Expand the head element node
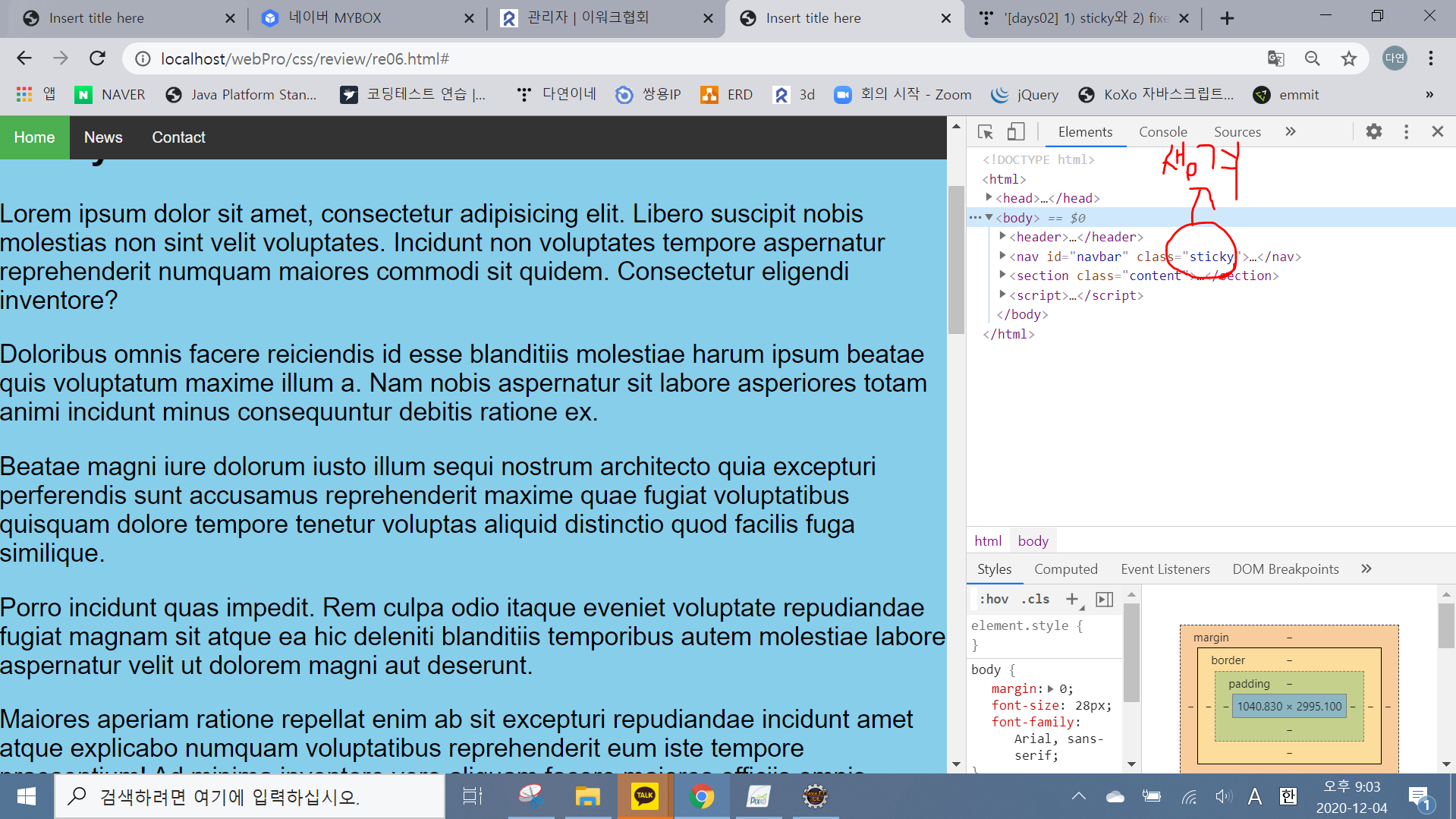The width and height of the screenshot is (1456, 819). point(989,197)
